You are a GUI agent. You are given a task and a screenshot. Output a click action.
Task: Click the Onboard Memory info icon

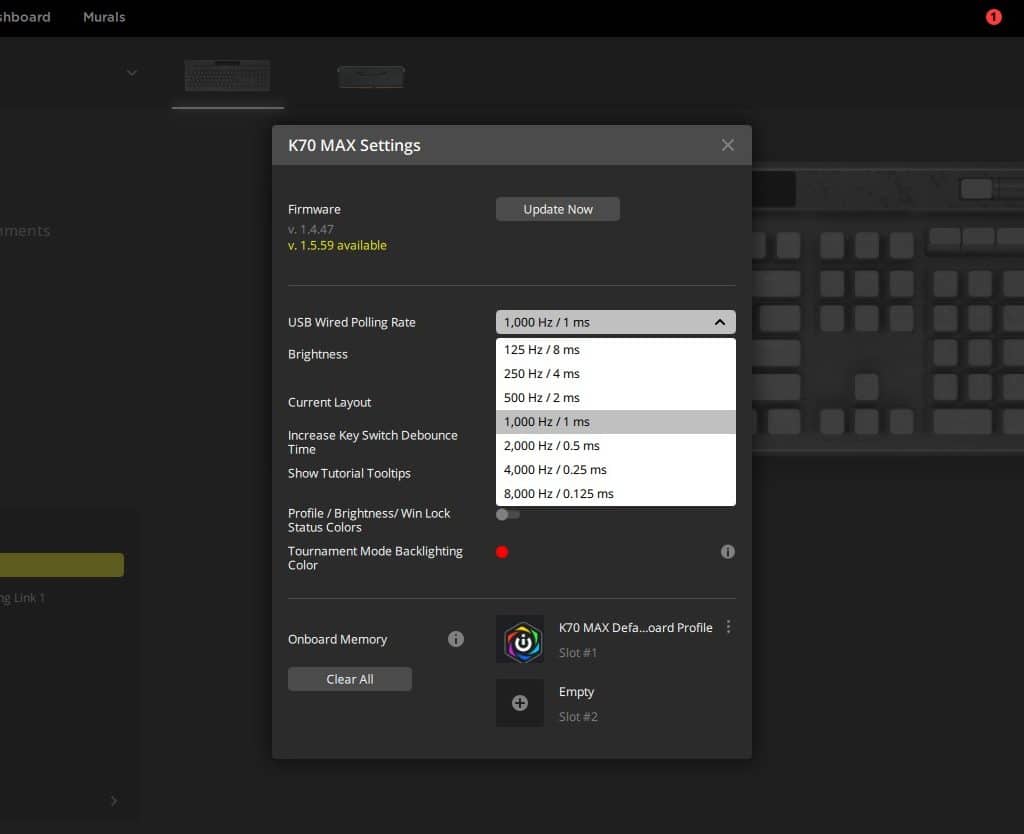[456, 639]
